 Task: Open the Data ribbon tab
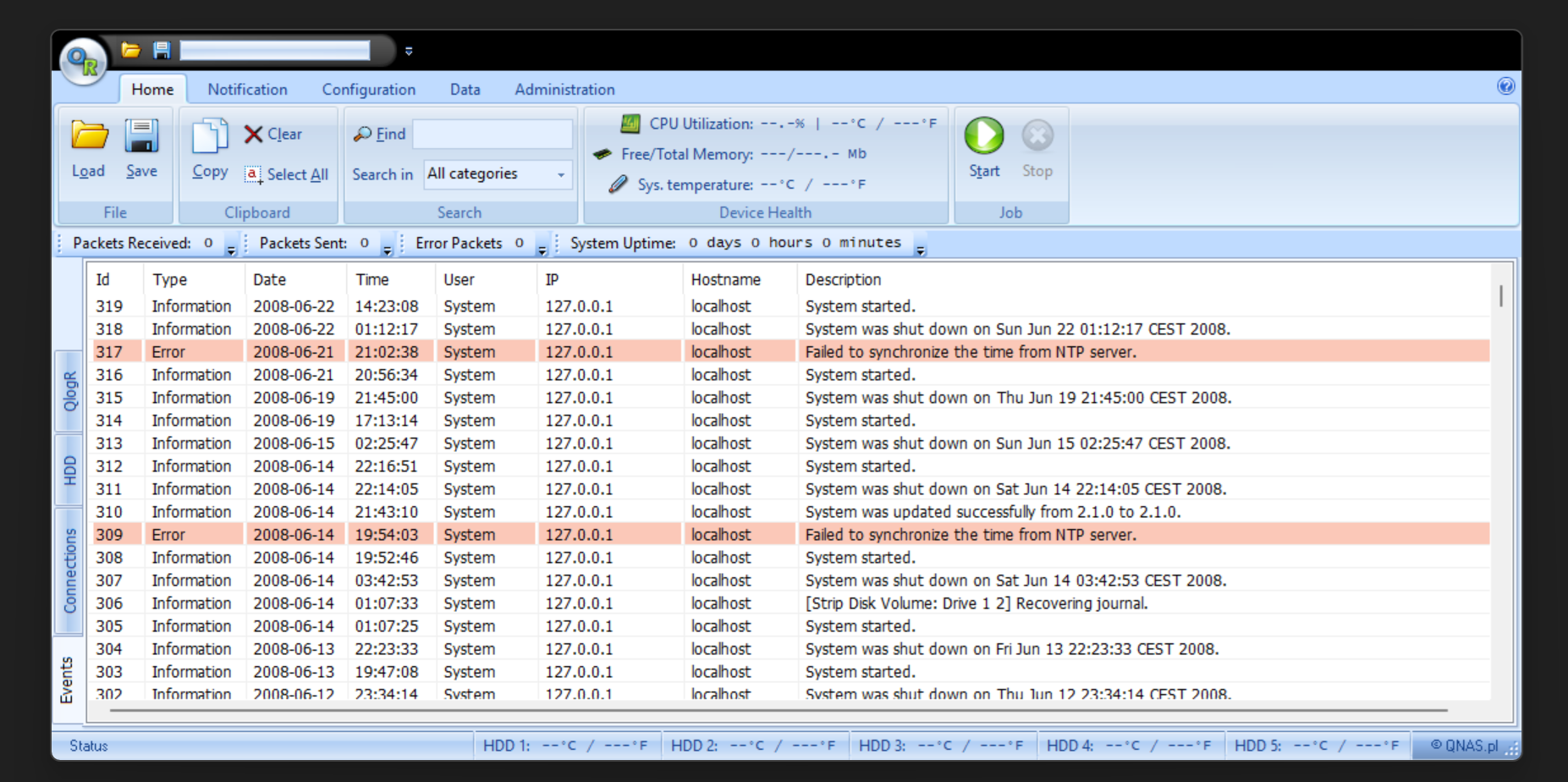tap(465, 89)
